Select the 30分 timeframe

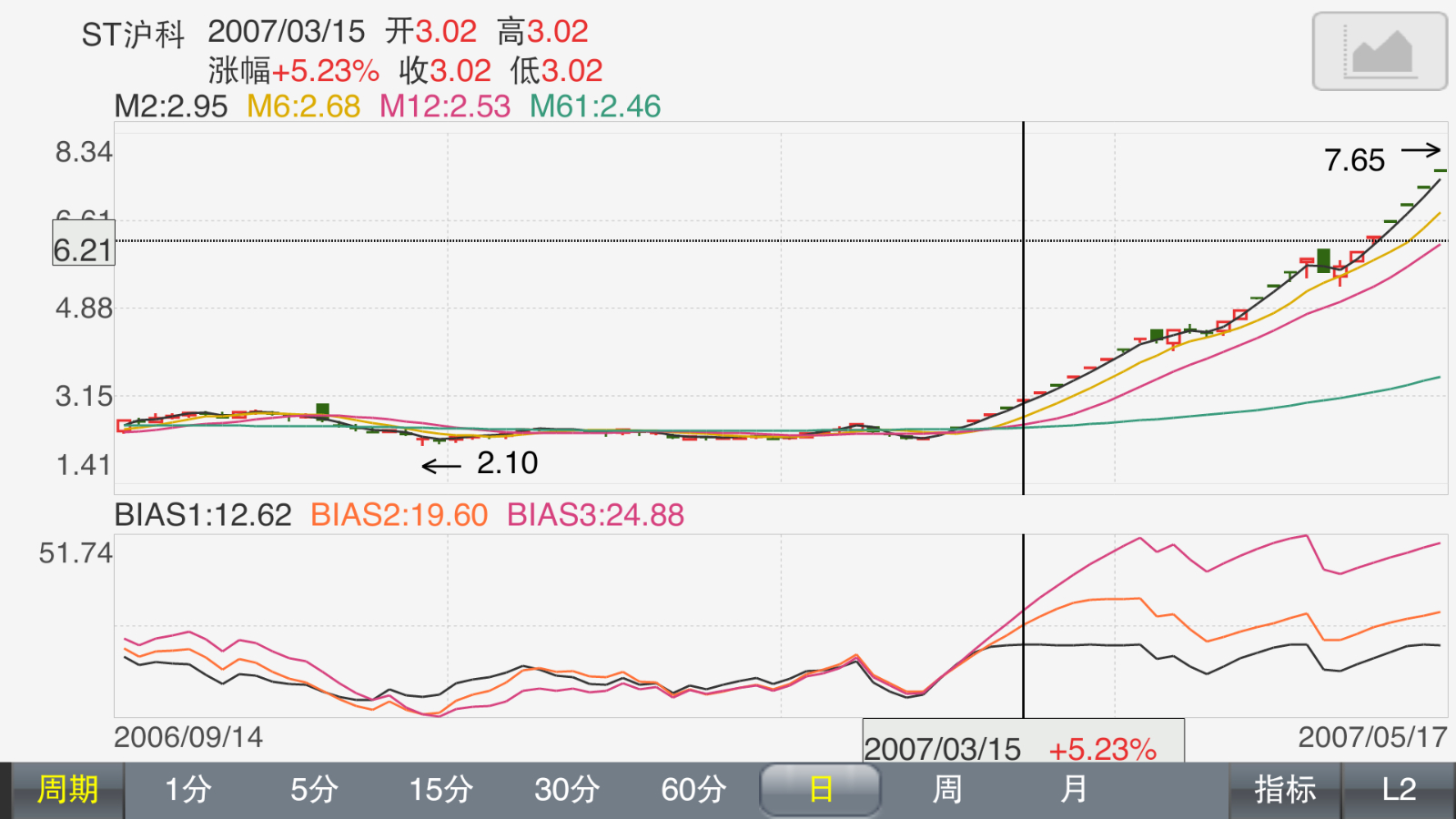[x=566, y=790]
